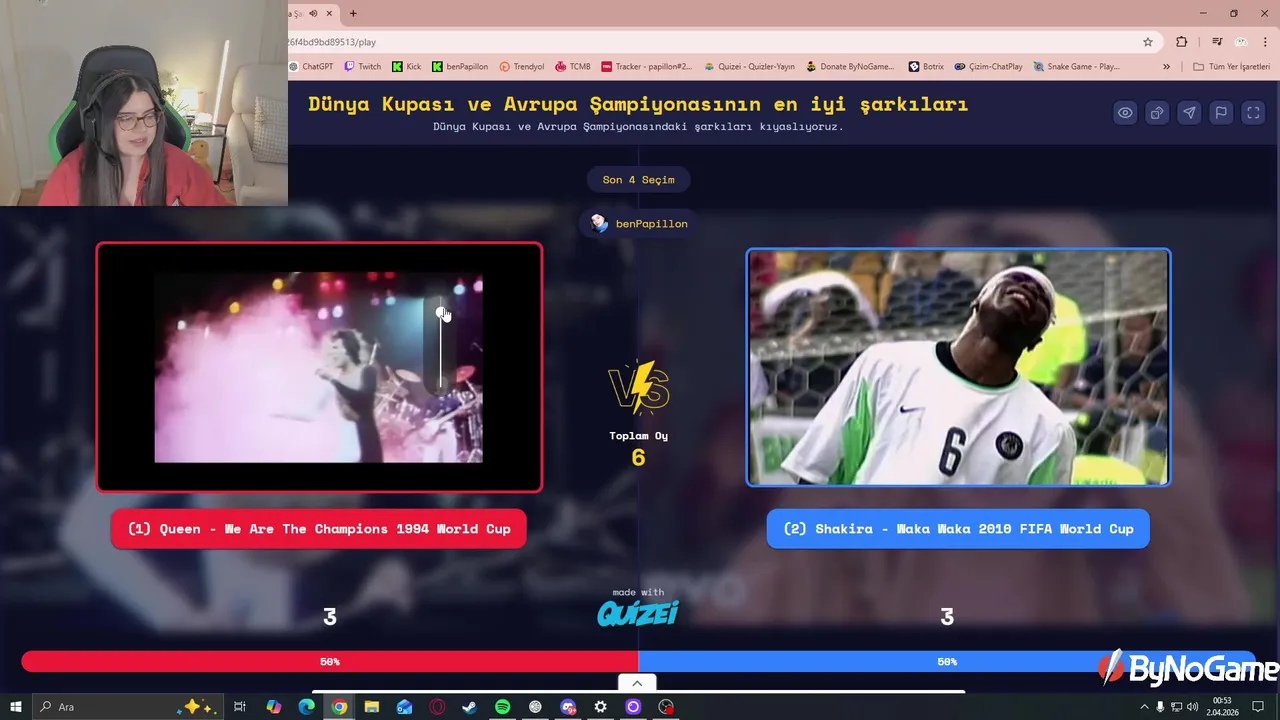Image resolution: width=1280 pixels, height=720 pixels.
Task: Open the Trendyol bookmark
Action: (522, 67)
